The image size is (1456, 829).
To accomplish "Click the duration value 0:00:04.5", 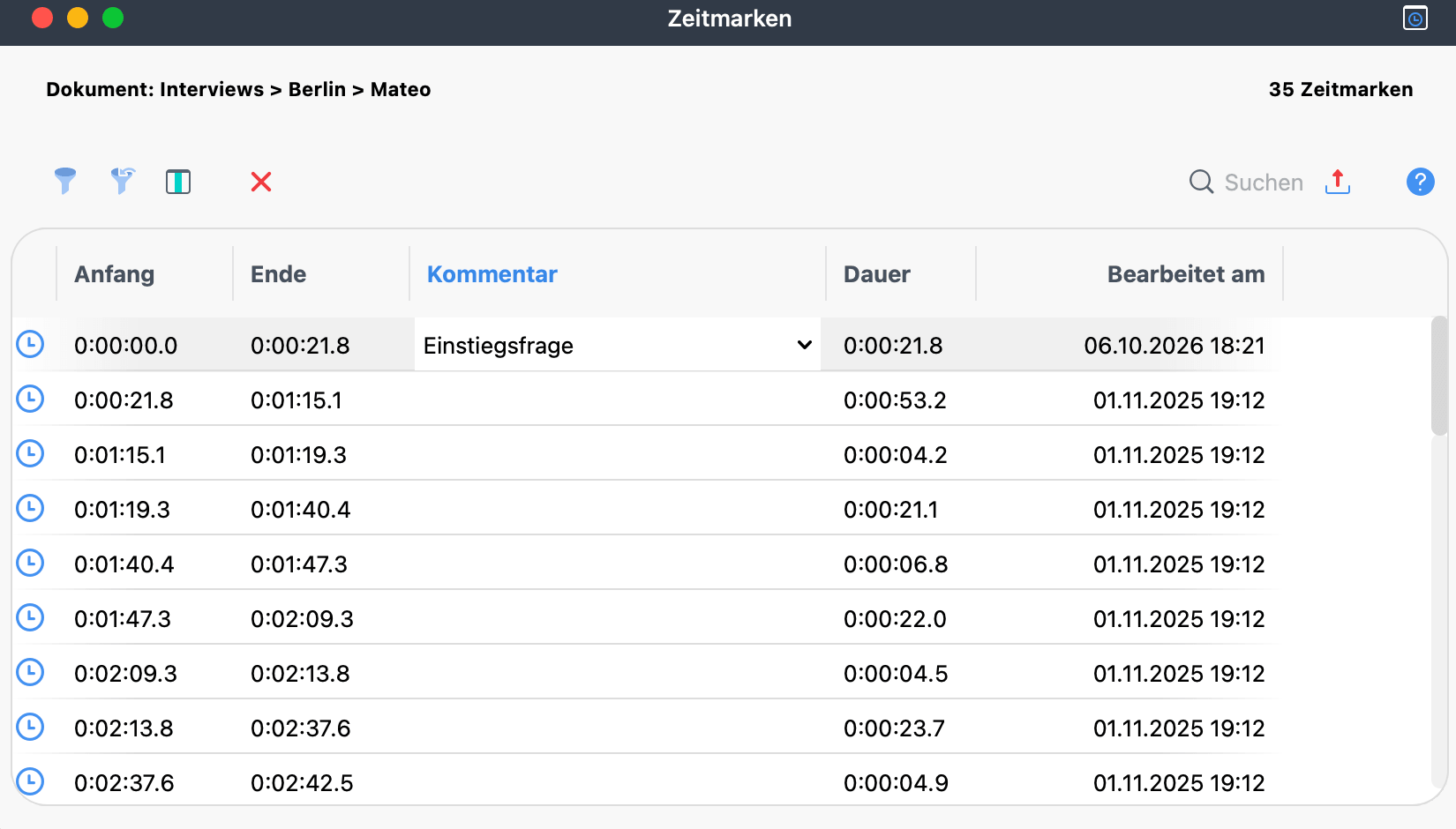I will pyautogui.click(x=896, y=674).
